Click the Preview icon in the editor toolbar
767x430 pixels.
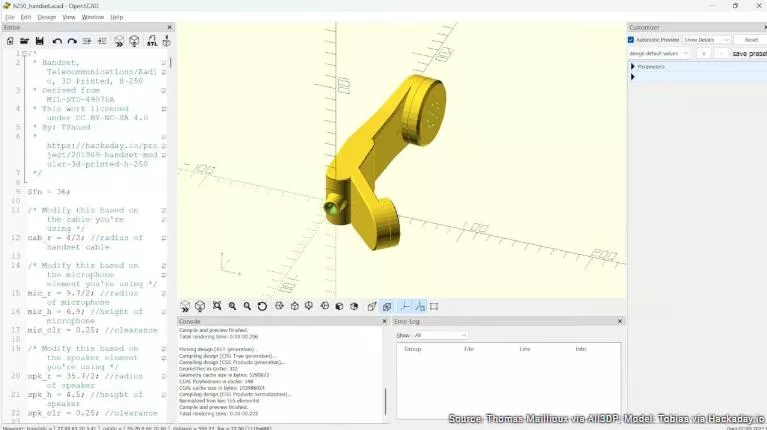[x=119, y=41]
